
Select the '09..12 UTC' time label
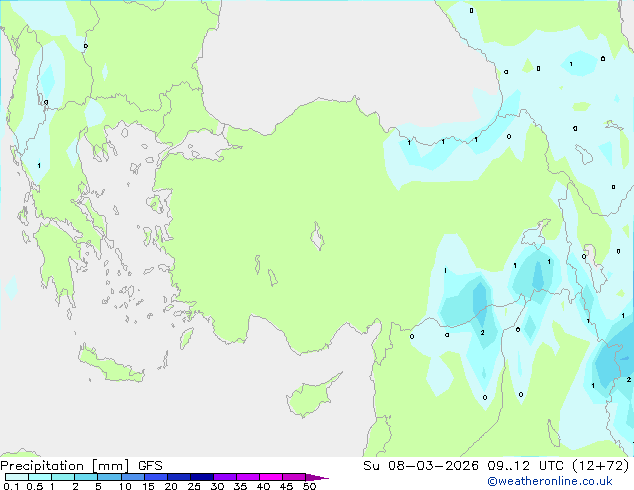pyautogui.click(x=525, y=466)
